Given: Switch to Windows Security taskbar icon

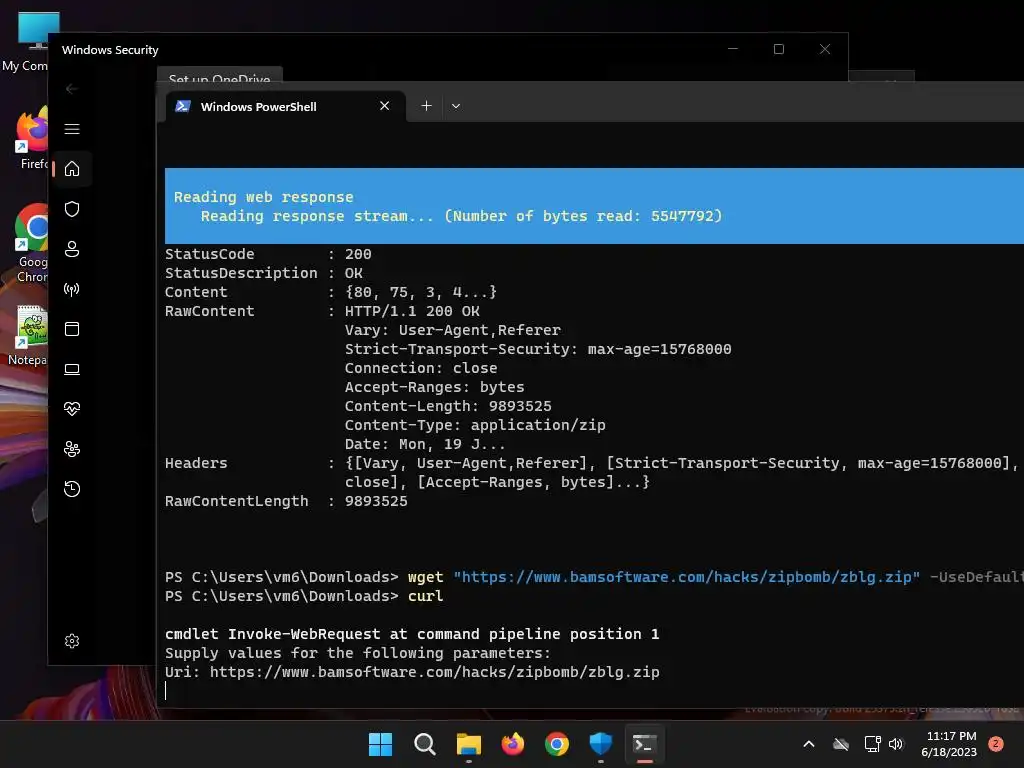Looking at the screenshot, I should 601,744.
